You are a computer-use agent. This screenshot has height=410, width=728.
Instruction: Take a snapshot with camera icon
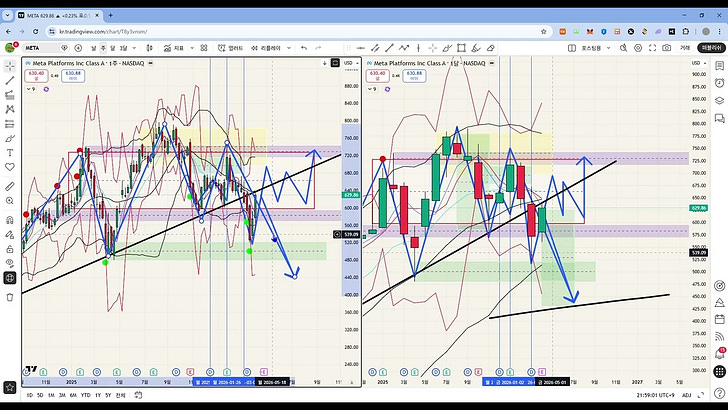coord(667,48)
